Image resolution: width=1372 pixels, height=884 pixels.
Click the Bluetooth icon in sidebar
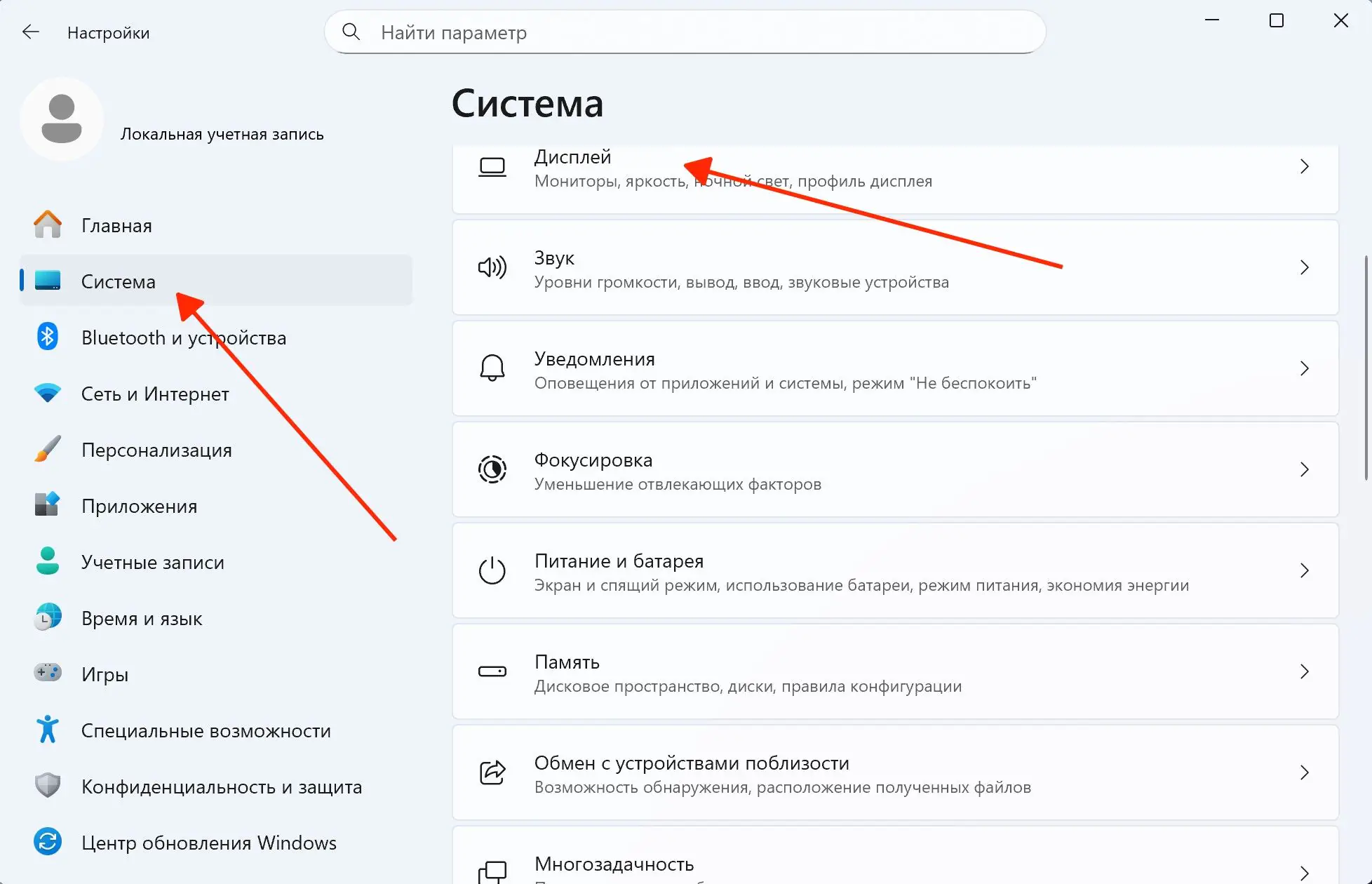click(48, 337)
